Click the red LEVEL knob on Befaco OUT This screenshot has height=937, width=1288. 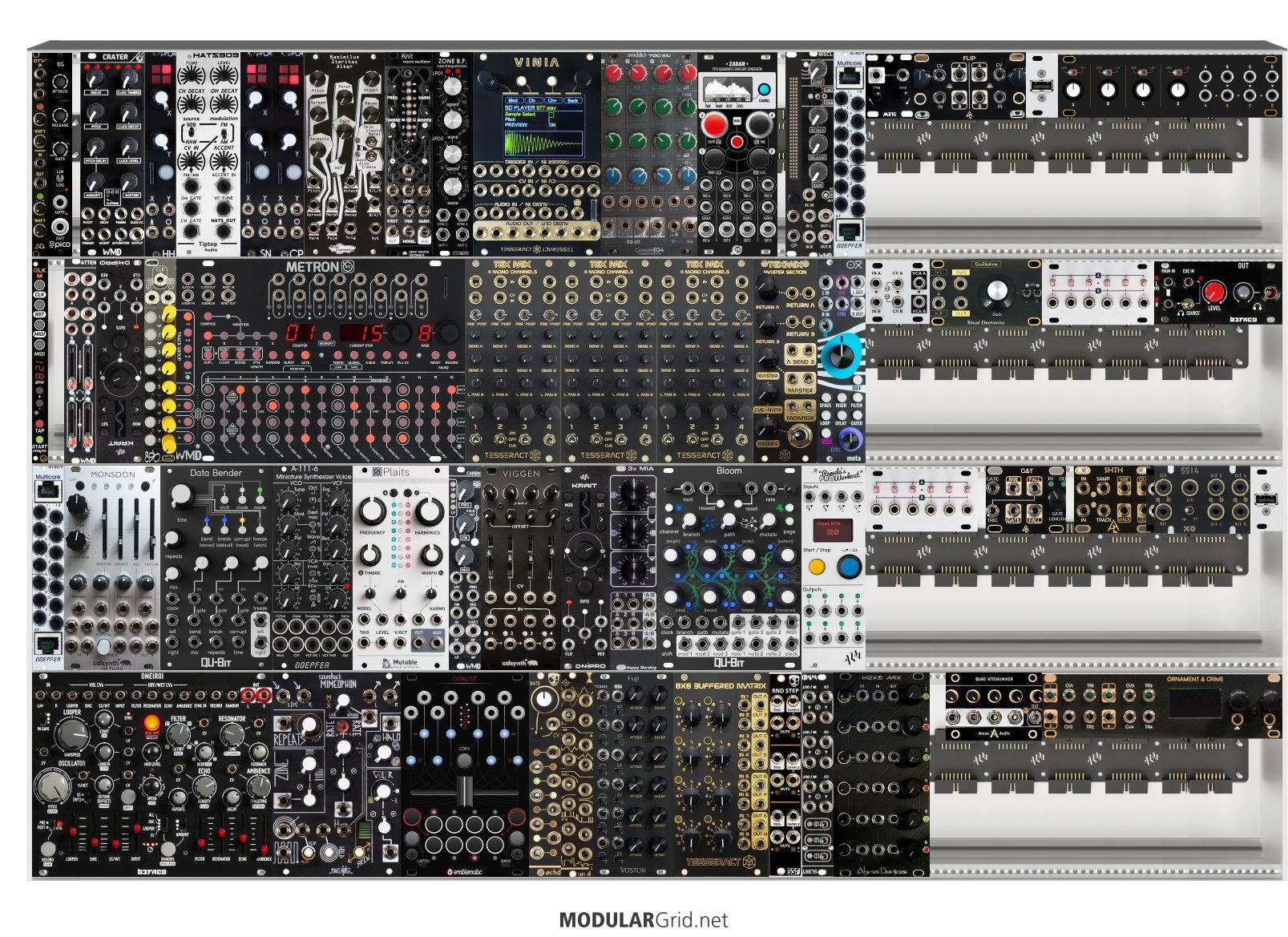(x=1215, y=291)
